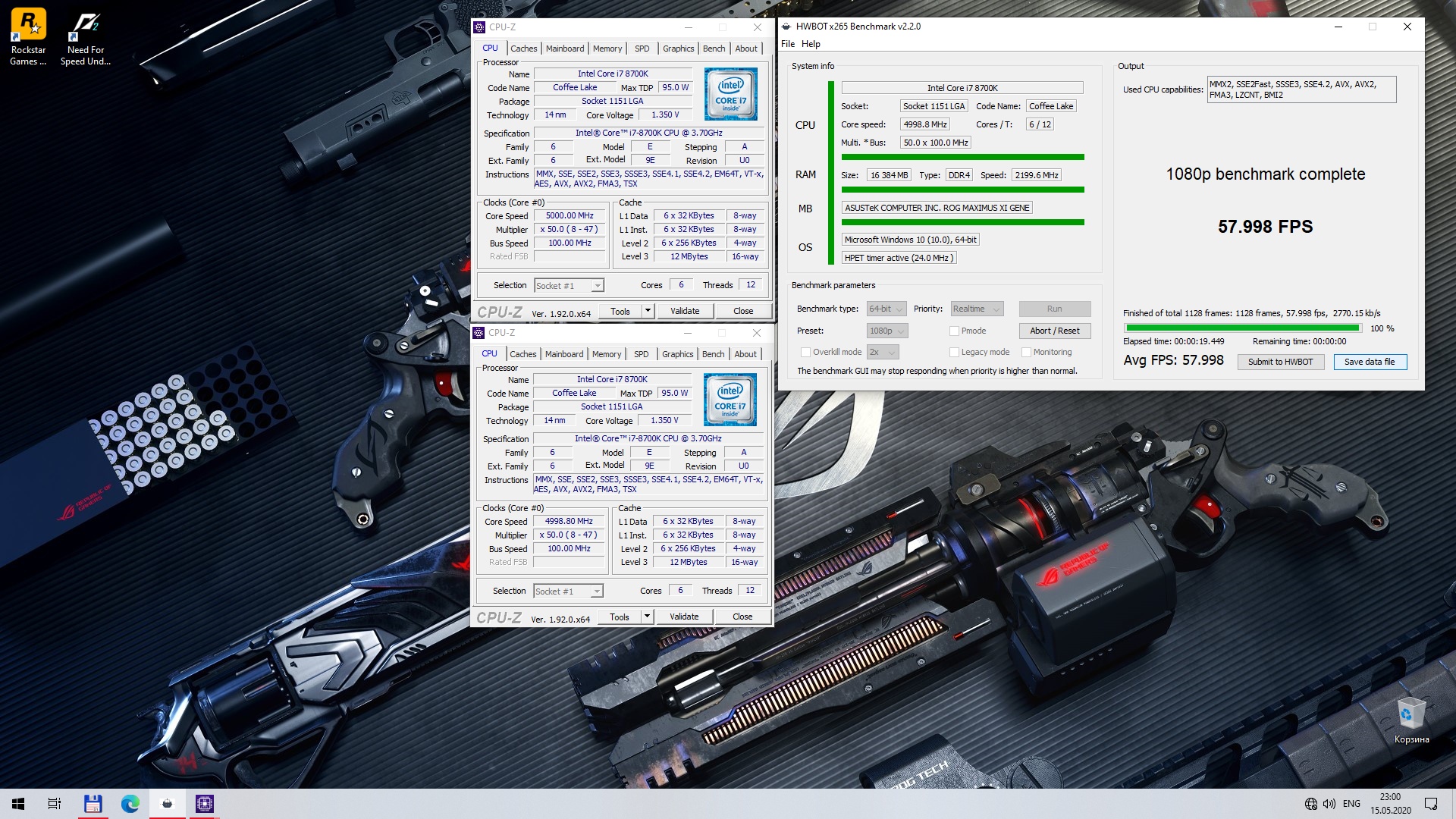Click Intel Core i7 logo in upper CPU-Z
1456x819 pixels.
click(x=731, y=95)
